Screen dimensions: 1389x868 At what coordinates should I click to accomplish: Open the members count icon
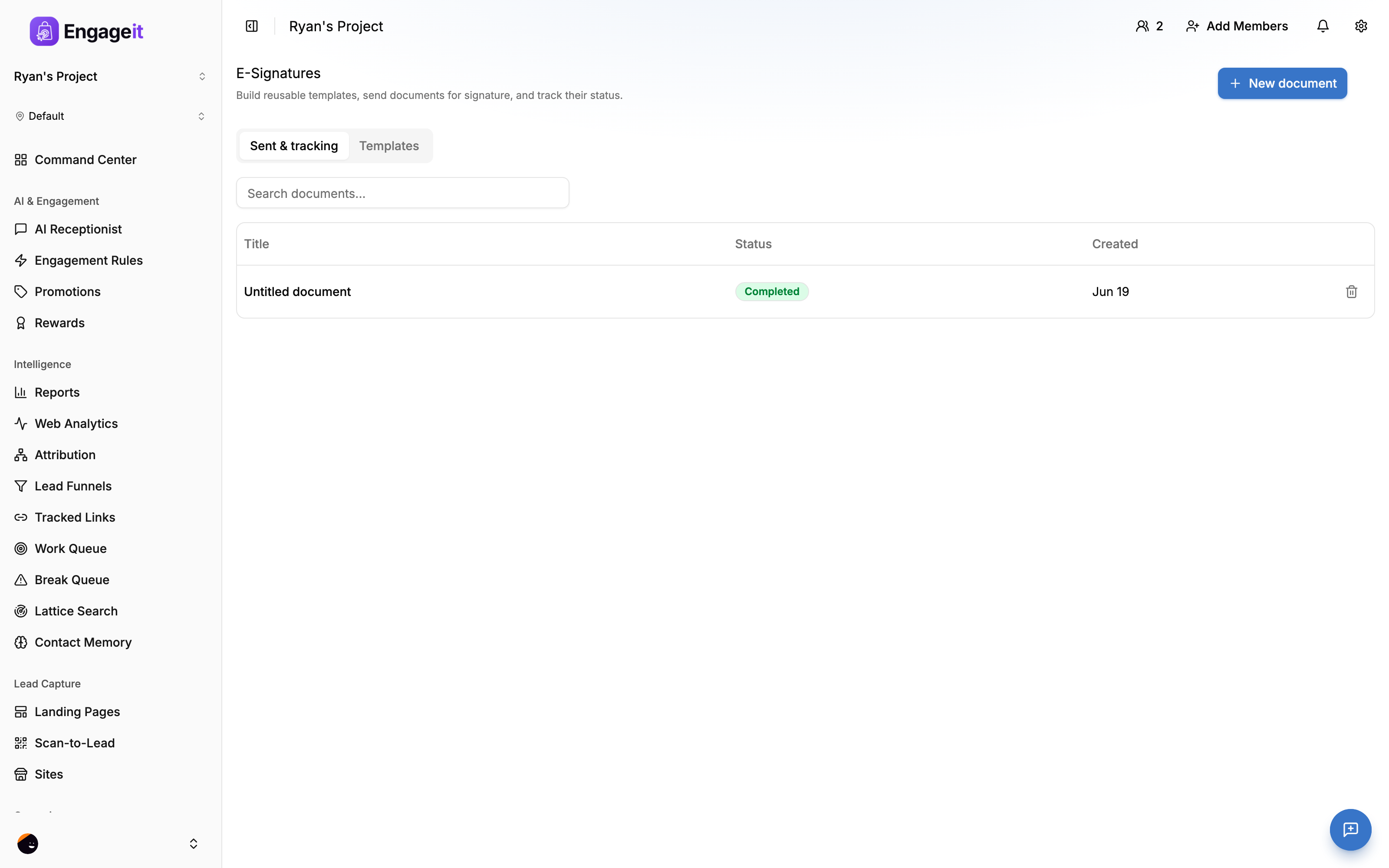(1149, 26)
